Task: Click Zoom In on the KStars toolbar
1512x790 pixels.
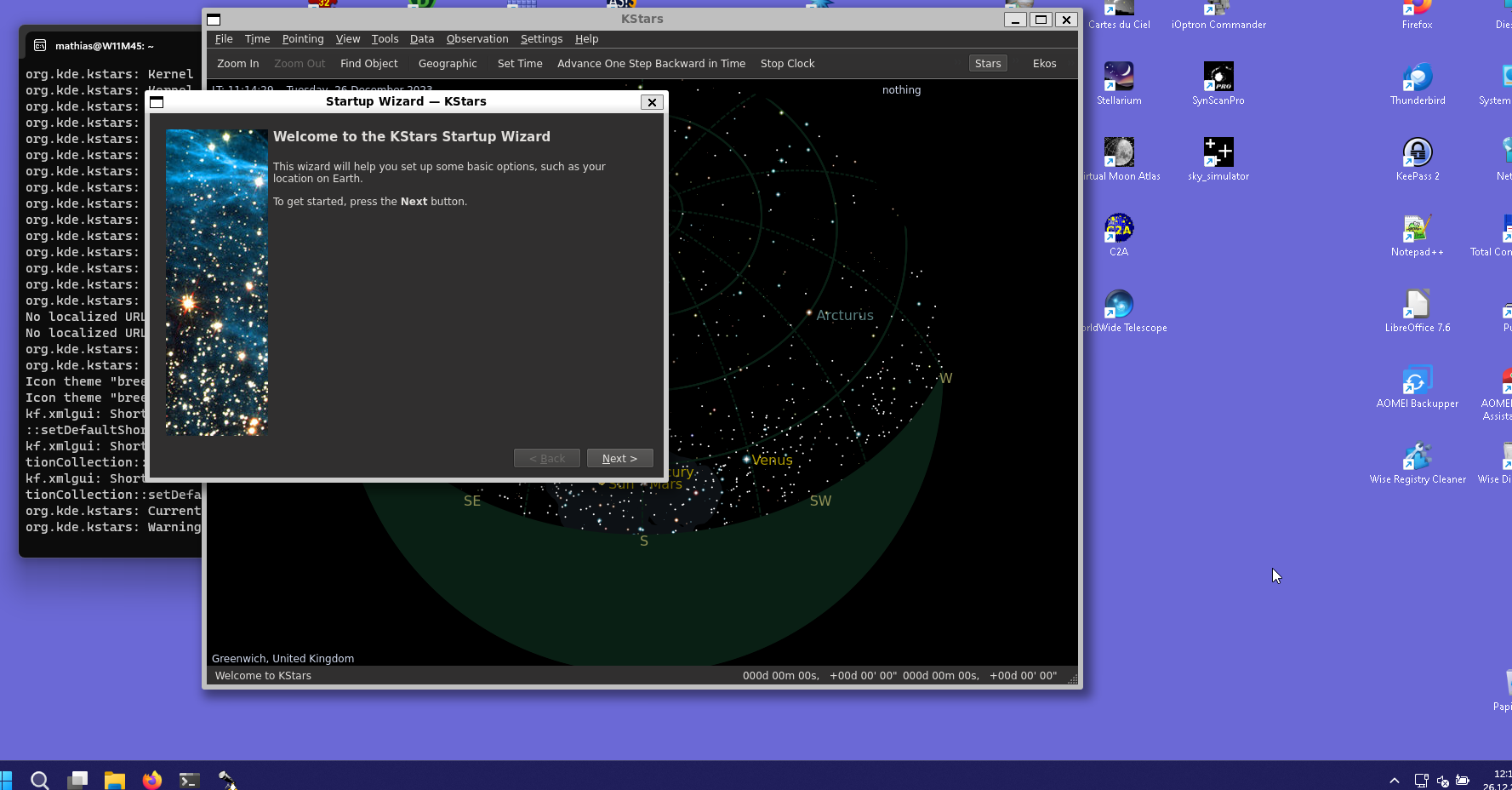Action: tap(238, 64)
